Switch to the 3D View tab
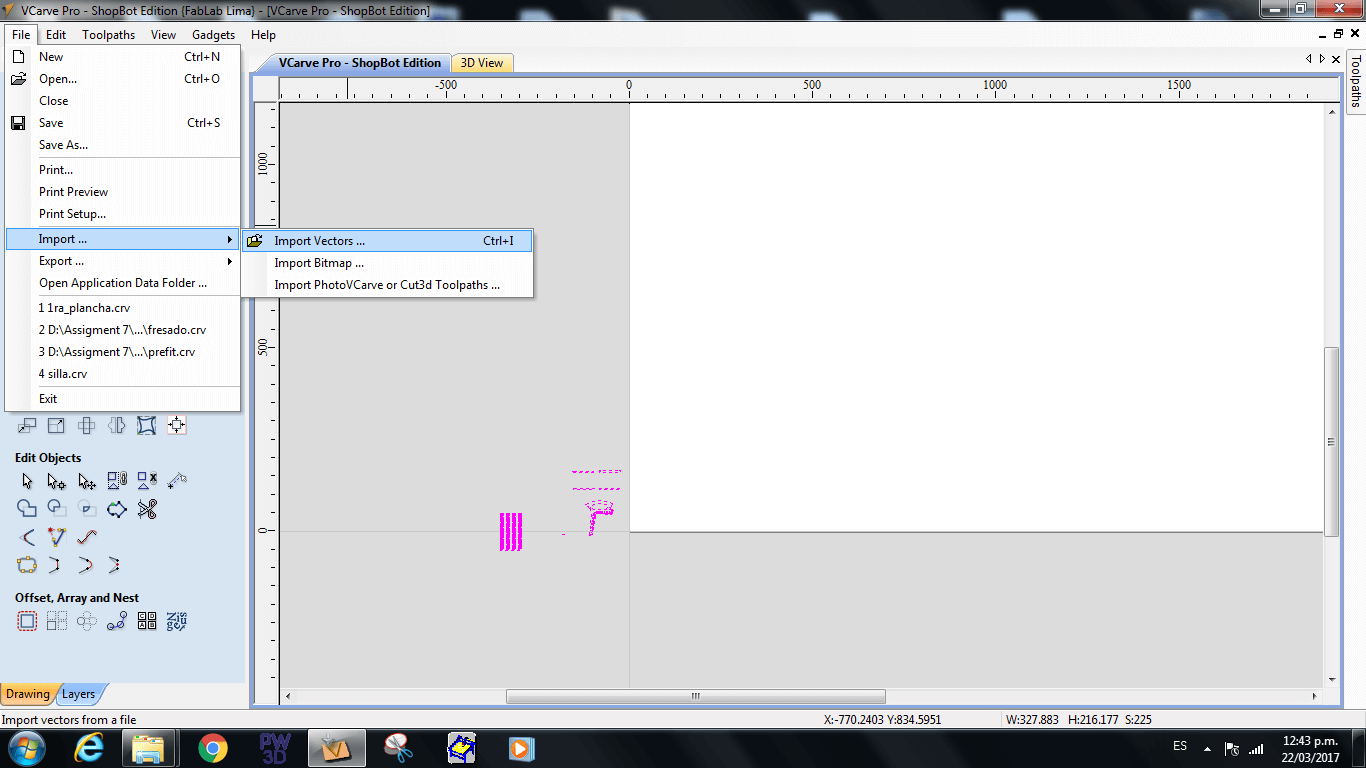 point(482,63)
